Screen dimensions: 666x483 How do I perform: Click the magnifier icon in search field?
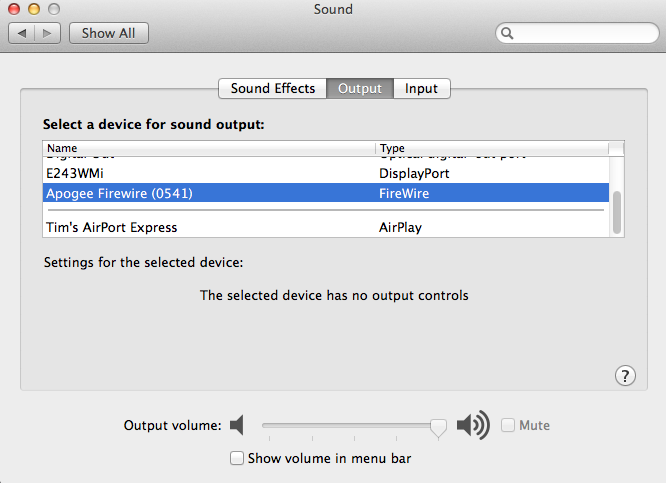[508, 33]
